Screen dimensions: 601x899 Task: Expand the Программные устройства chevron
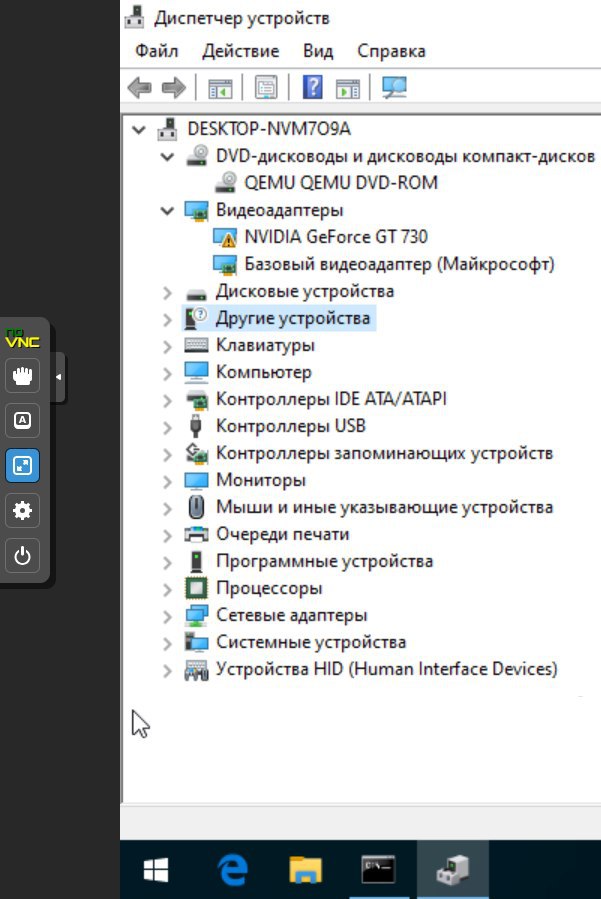[x=167, y=563]
